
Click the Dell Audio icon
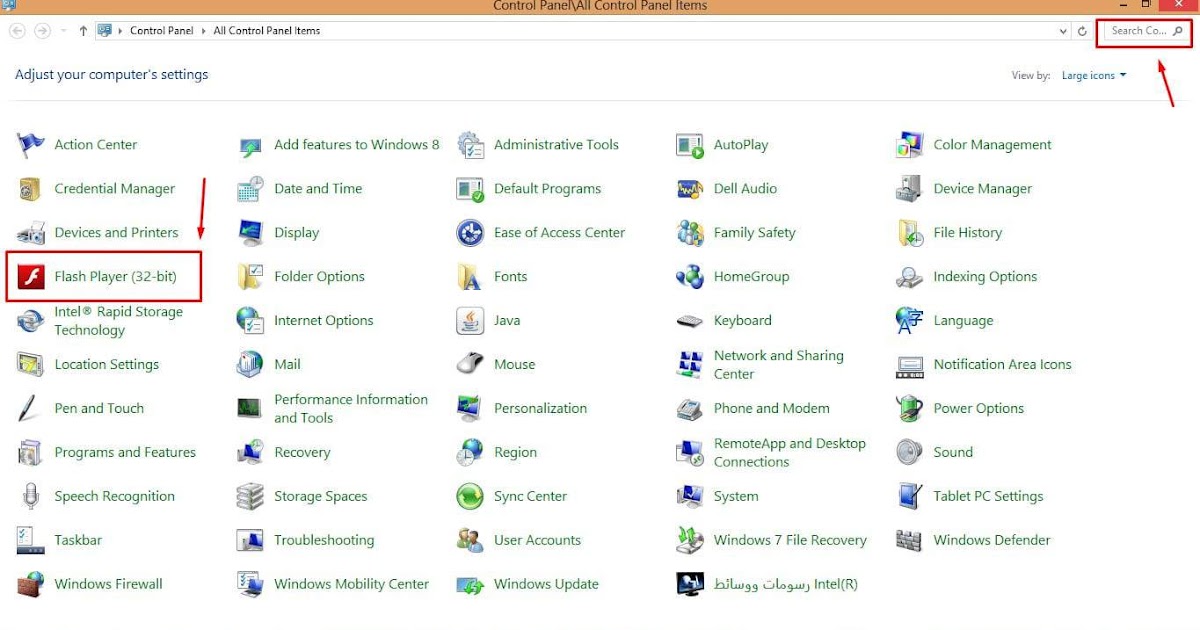[690, 189]
